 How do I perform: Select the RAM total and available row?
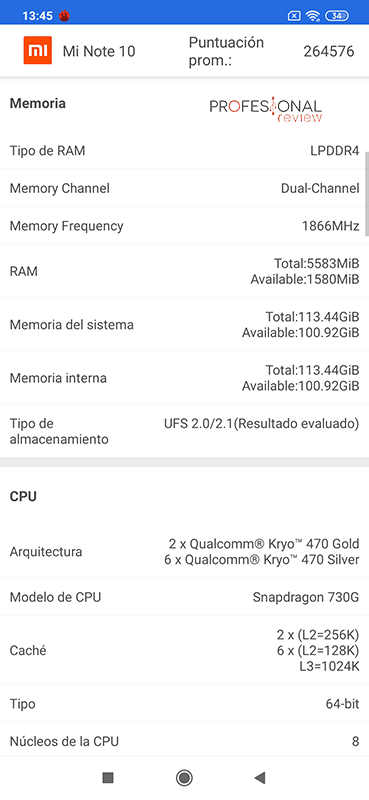coord(184,271)
